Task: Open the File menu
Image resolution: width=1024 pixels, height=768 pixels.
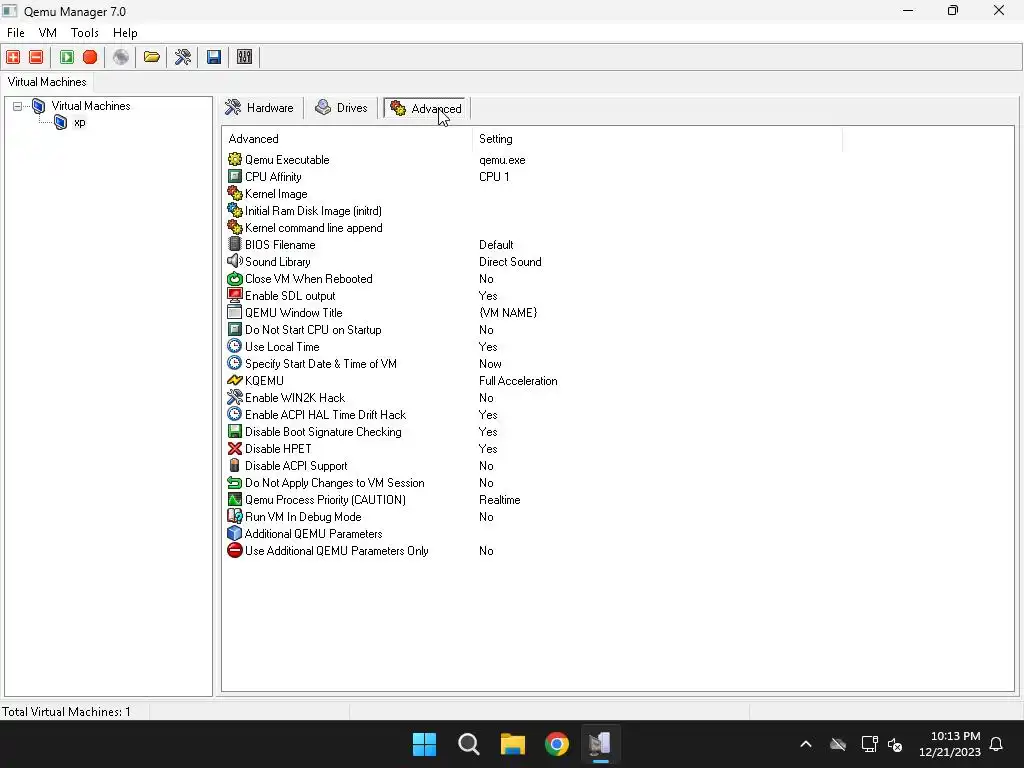Action: 16,33
